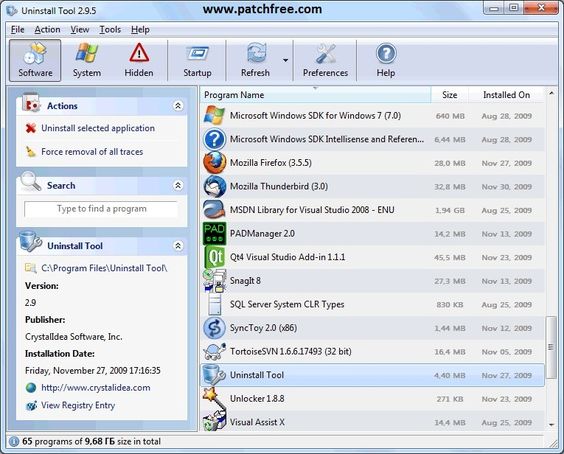Select the SDK Intellisense question mark icon
564x454 pixels.
coord(214,139)
